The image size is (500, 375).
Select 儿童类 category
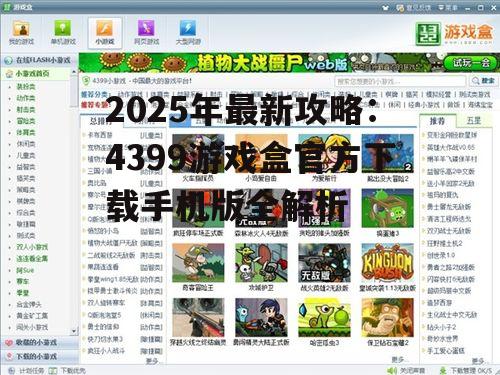26,155
